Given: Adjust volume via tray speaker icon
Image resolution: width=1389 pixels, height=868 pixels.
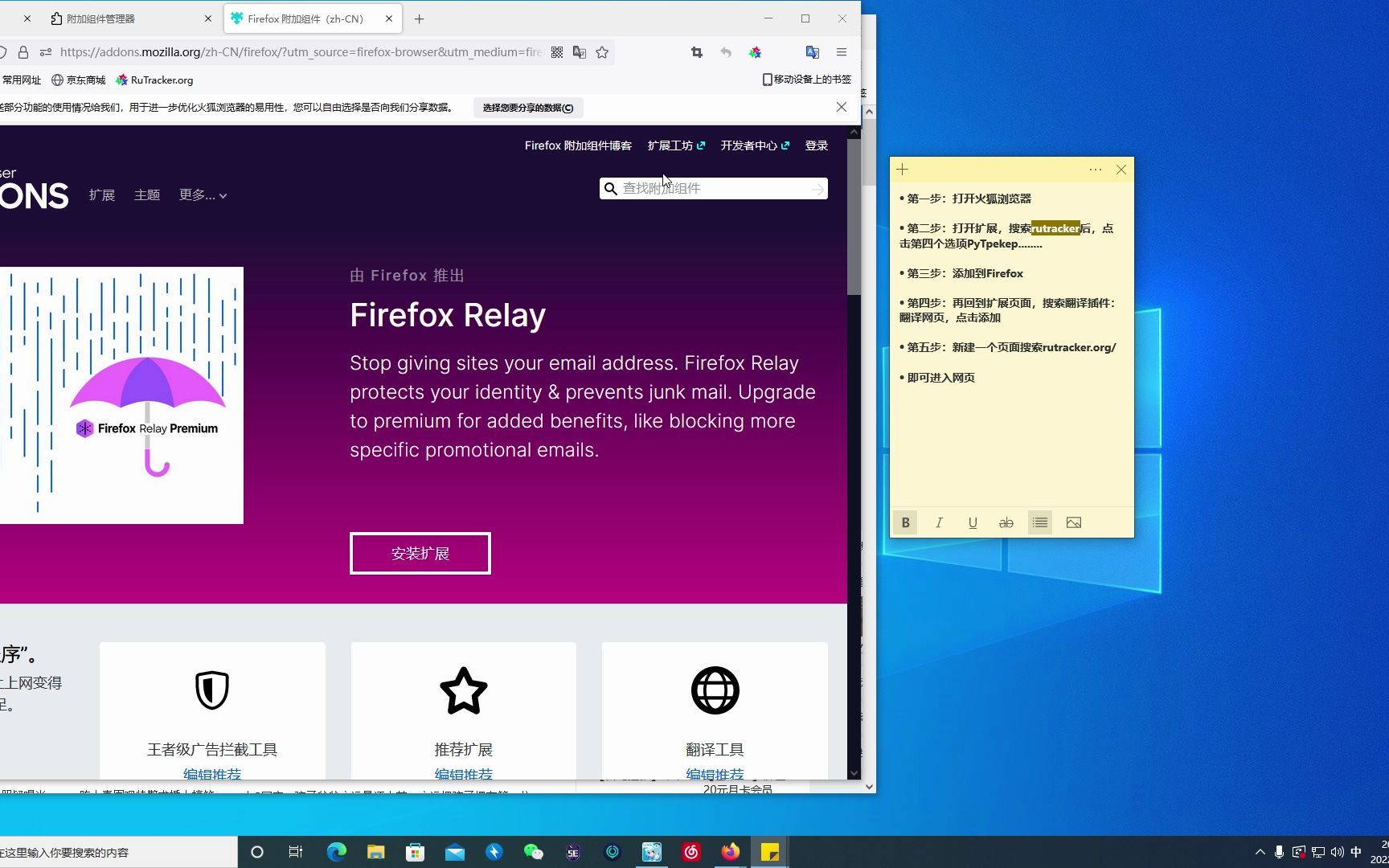Looking at the screenshot, I should point(1337,852).
